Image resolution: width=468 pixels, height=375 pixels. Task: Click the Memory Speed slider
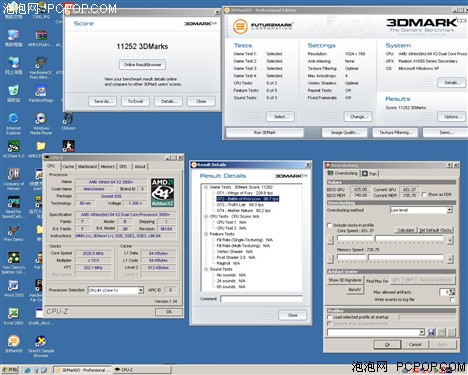click(x=390, y=258)
